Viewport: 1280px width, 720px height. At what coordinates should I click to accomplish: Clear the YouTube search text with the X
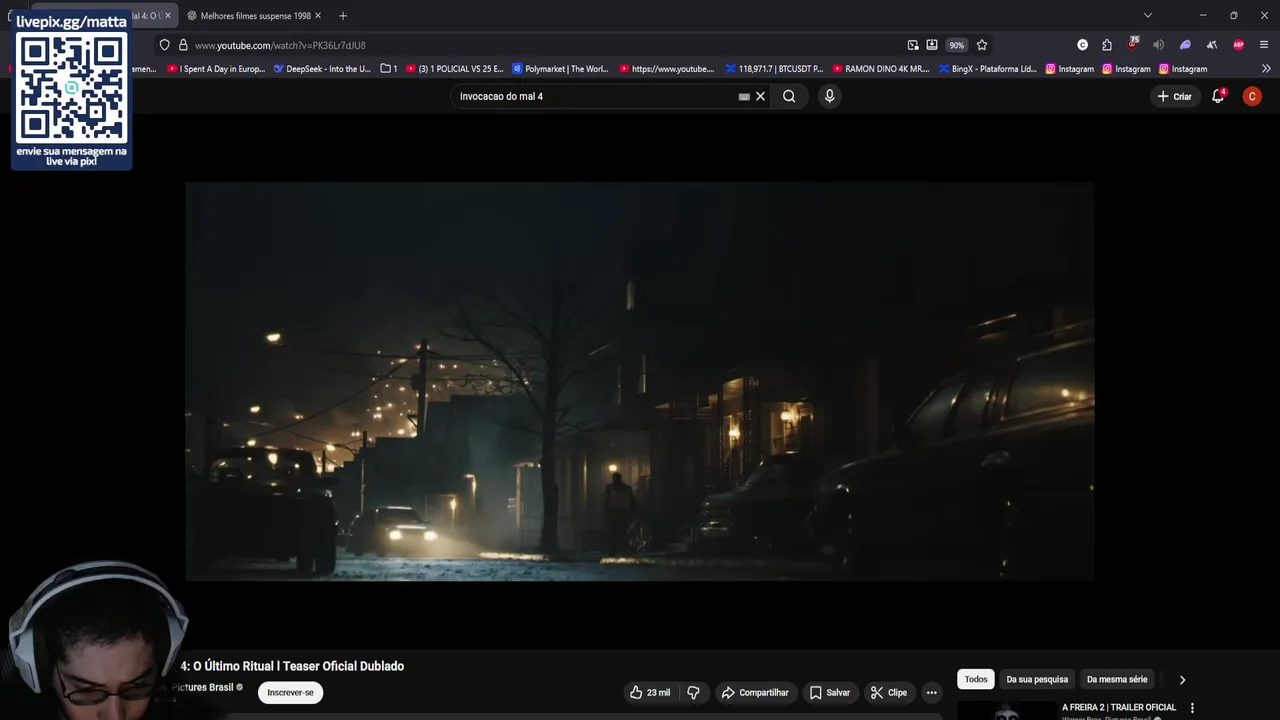point(760,96)
